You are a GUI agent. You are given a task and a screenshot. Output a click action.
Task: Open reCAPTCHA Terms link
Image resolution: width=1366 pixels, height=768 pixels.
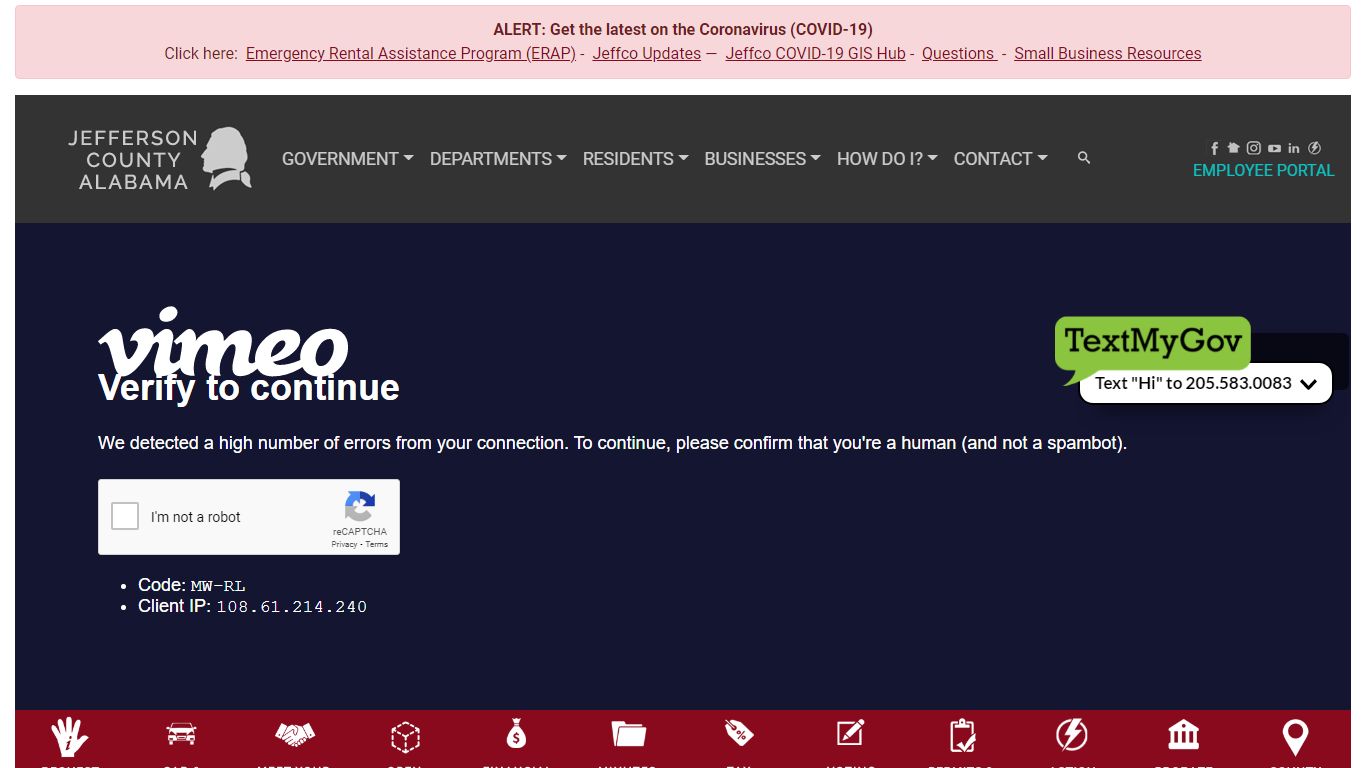pos(377,545)
